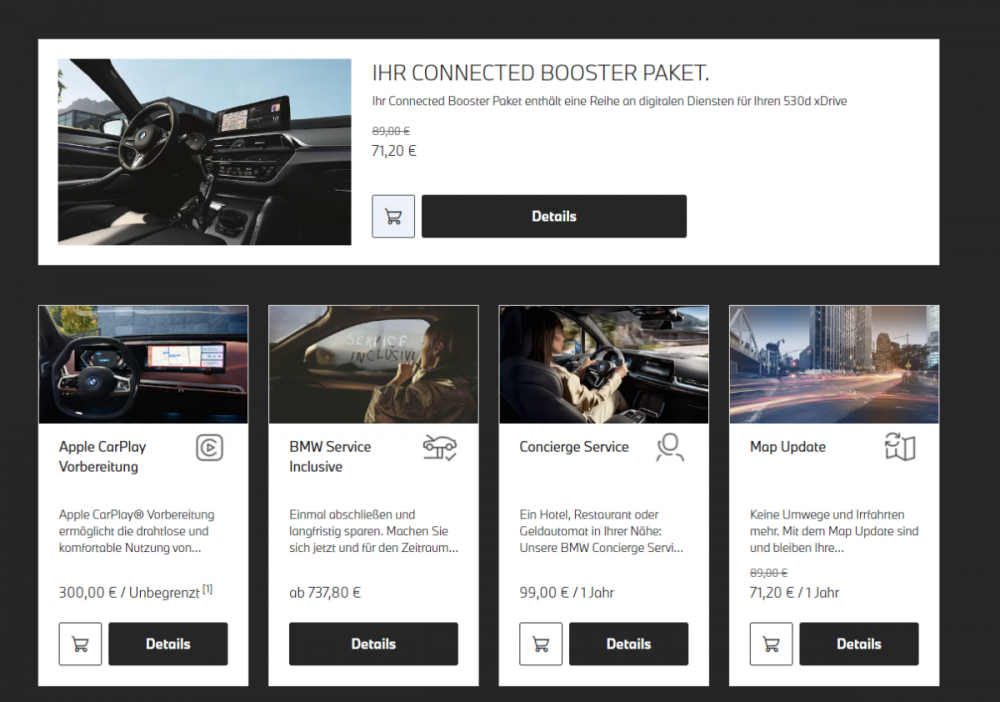This screenshot has width=1000, height=702.
Task: Click the Concierge Service person icon
Action: pyautogui.click(x=670, y=447)
